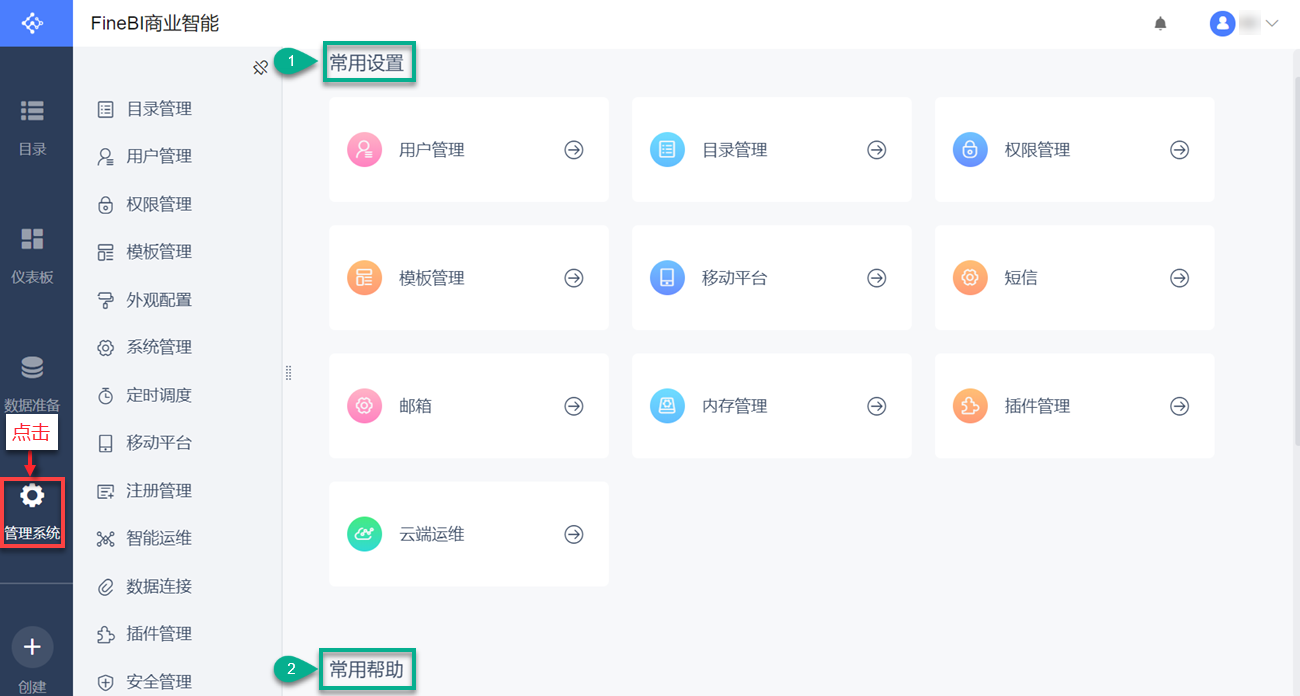Click the 创建 plus button

[32, 647]
